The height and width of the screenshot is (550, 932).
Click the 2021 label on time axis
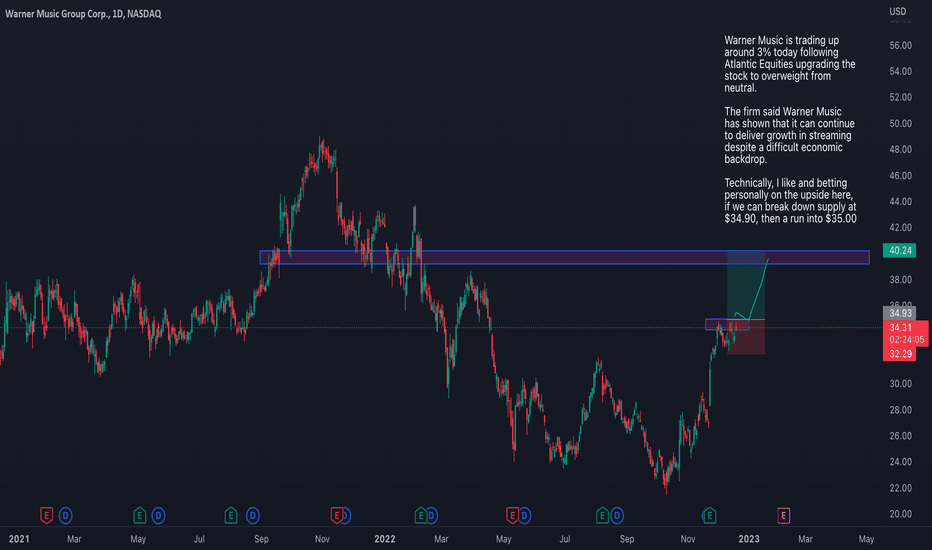tap(18, 539)
